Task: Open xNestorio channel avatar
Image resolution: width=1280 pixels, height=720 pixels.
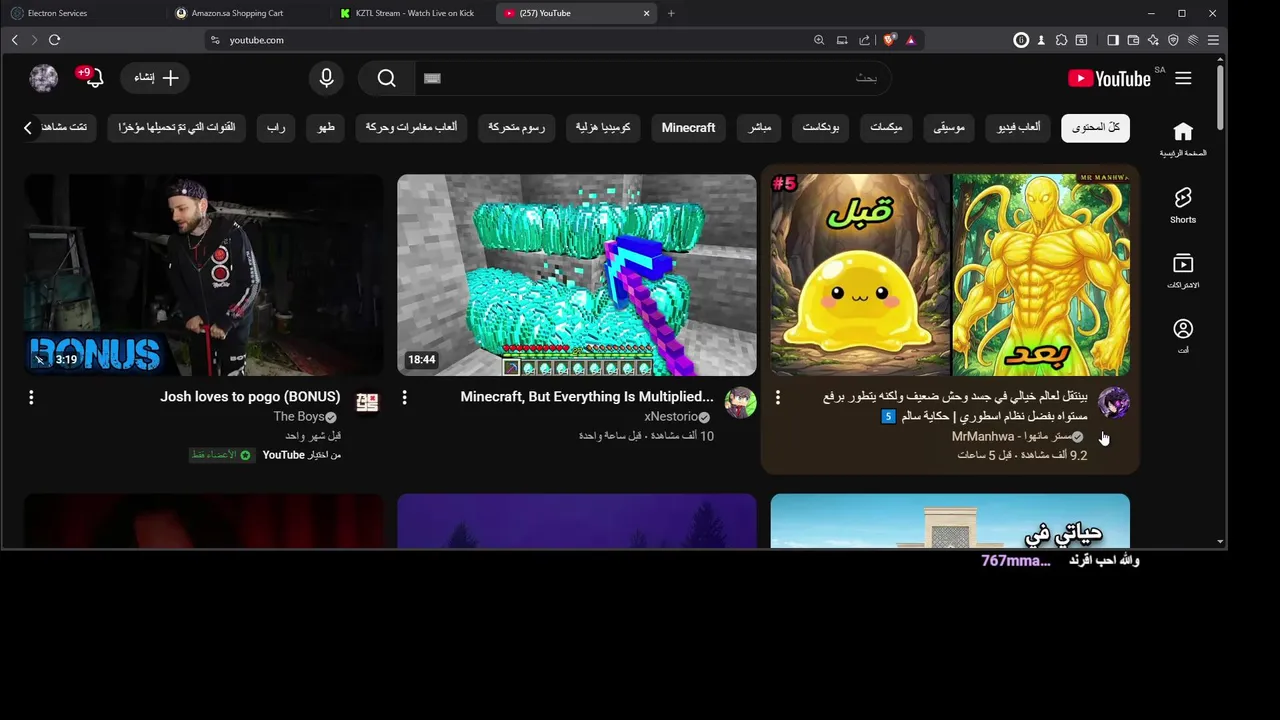Action: pyautogui.click(x=741, y=402)
